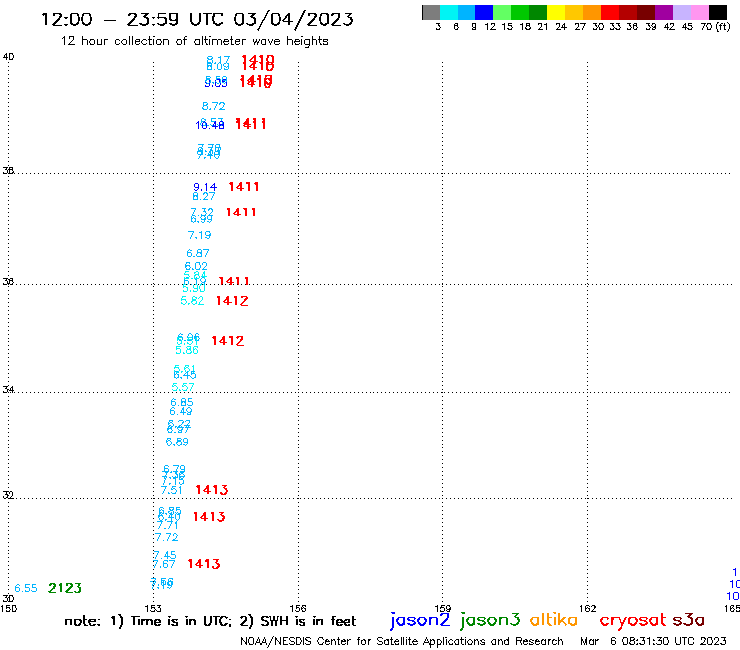Click the wave height value 8.72

pyautogui.click(x=213, y=106)
